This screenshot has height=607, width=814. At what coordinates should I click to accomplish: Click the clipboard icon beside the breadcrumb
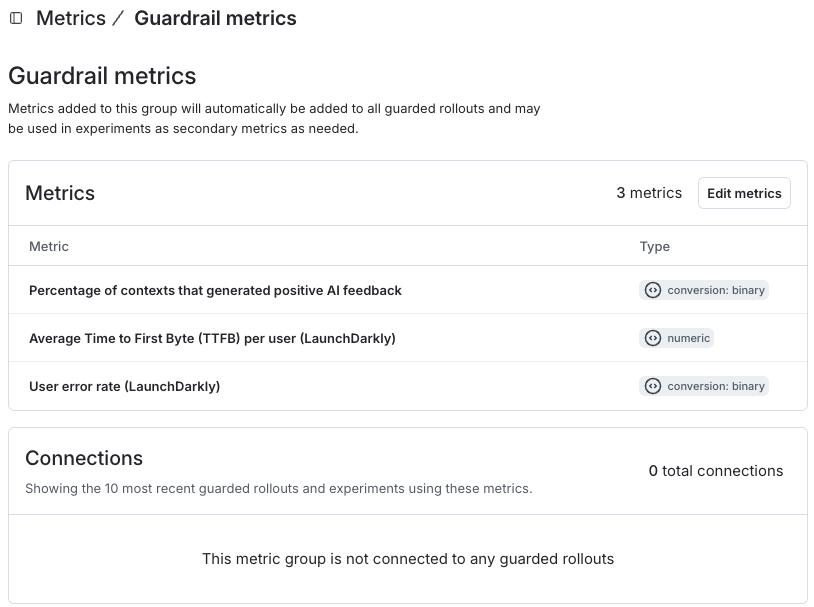pyautogui.click(x=15, y=18)
